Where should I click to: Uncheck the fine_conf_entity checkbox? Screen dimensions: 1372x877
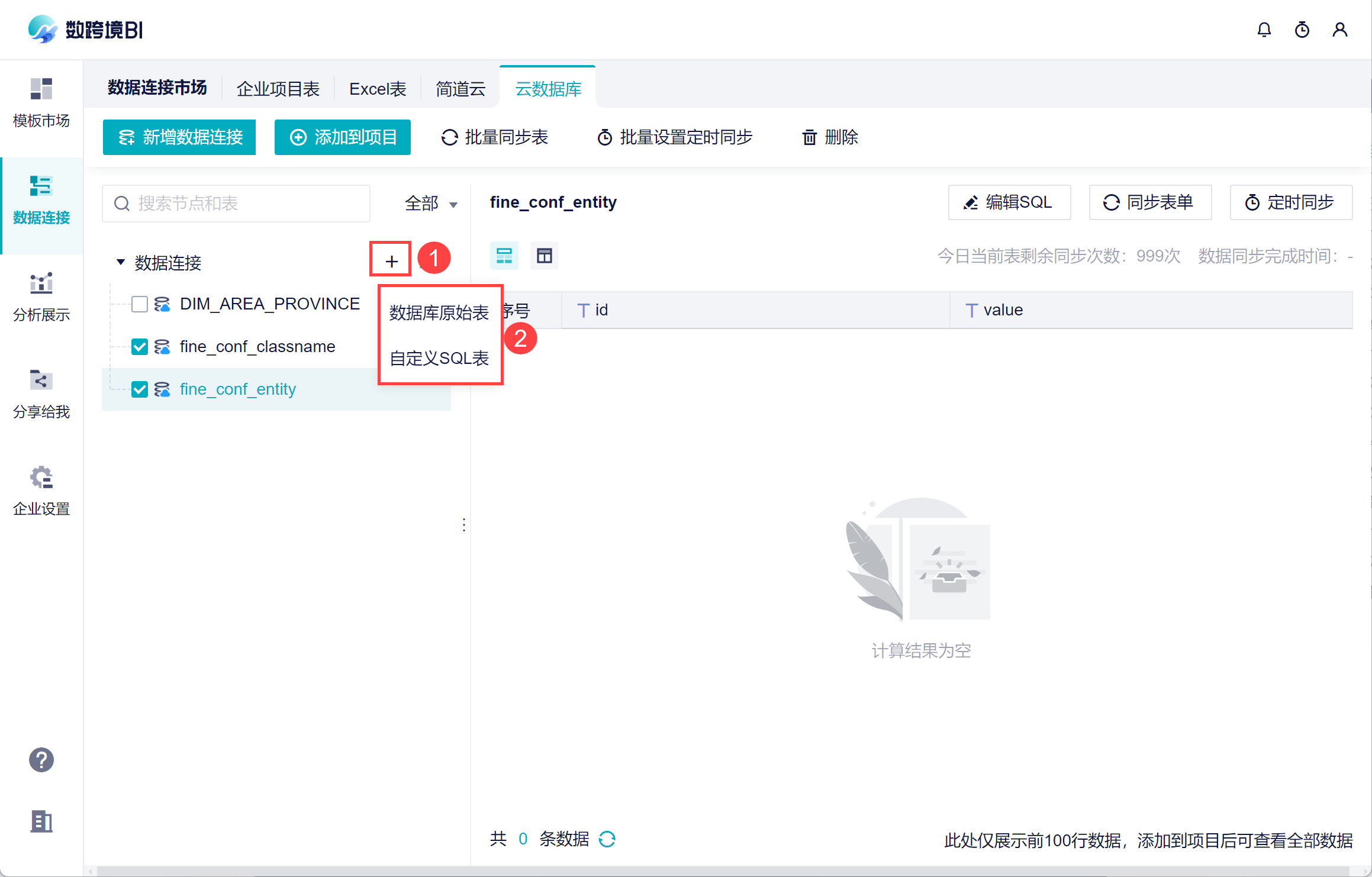140,389
